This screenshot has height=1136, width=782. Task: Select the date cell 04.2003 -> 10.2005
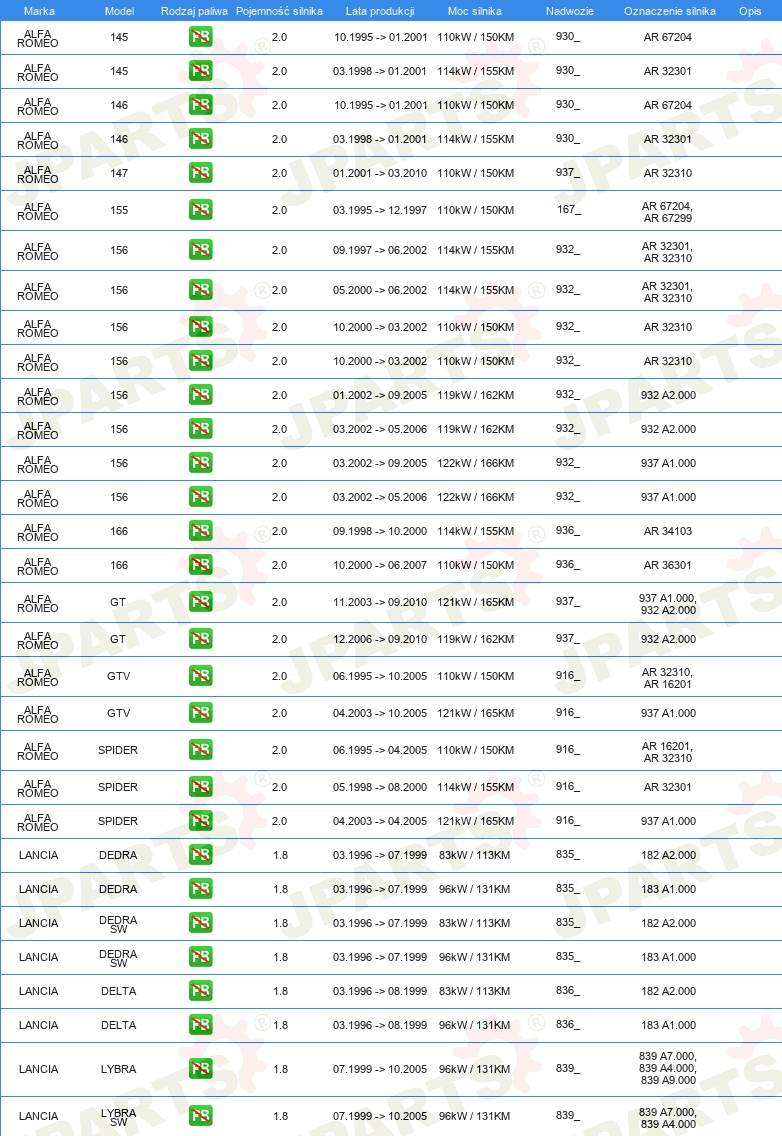380,713
